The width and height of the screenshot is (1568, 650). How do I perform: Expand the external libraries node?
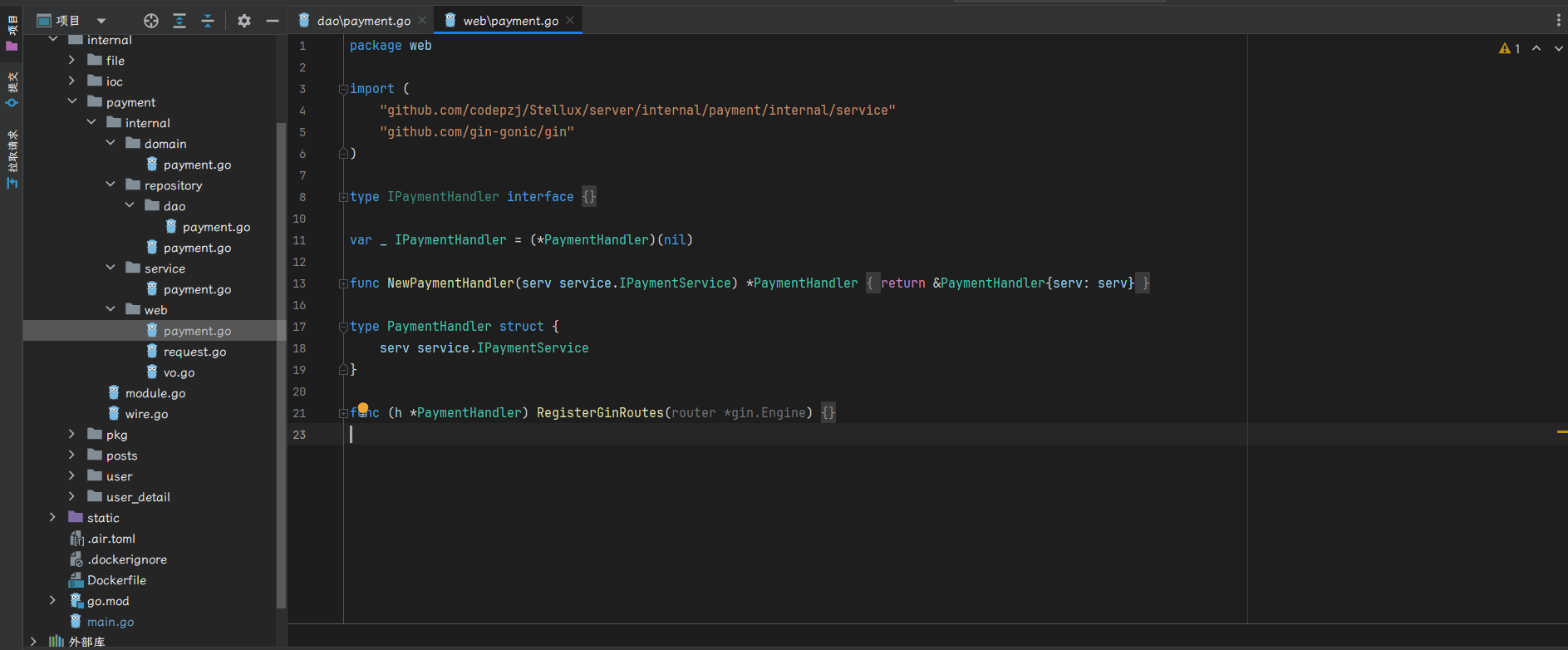(x=34, y=642)
